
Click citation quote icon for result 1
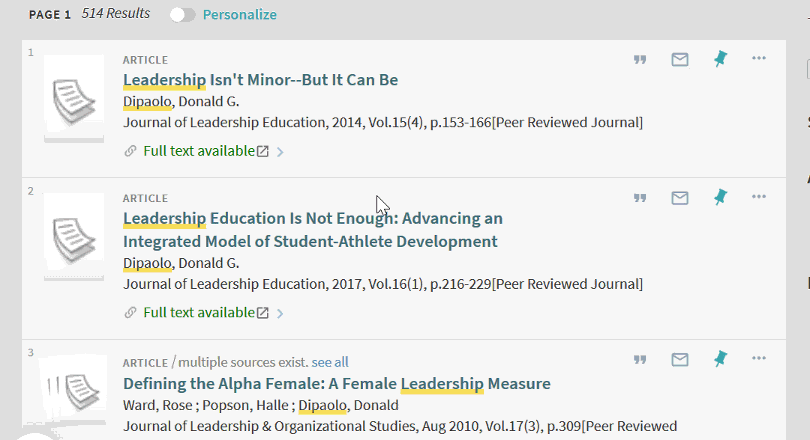640,59
